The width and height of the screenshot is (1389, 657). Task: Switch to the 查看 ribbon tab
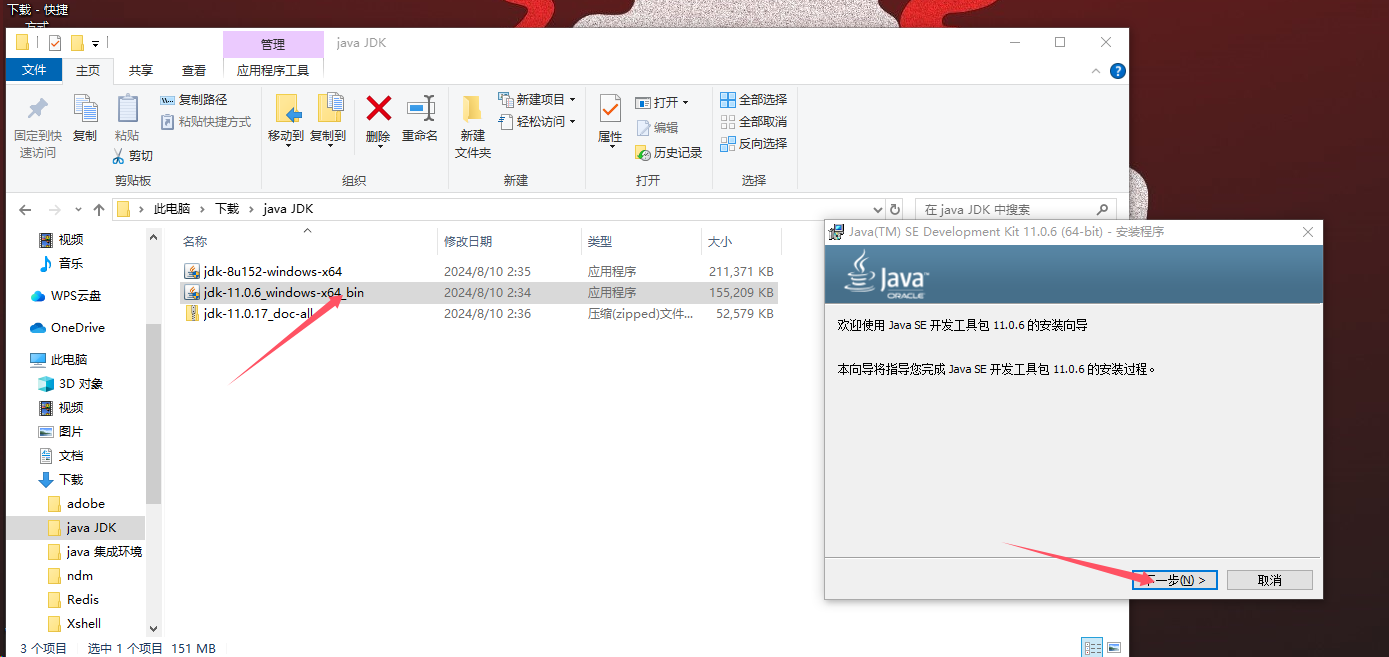point(193,70)
